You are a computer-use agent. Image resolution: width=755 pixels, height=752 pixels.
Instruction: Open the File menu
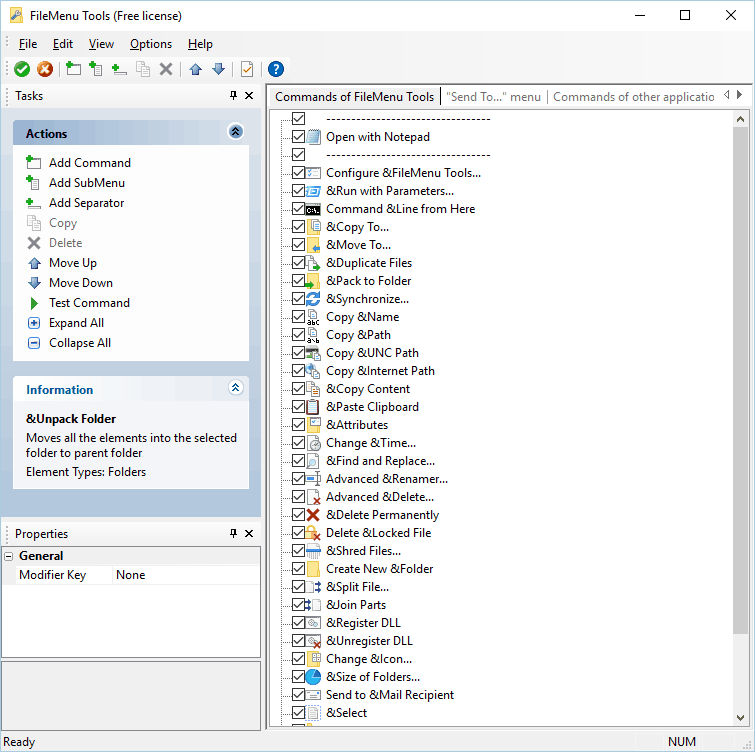(x=27, y=44)
